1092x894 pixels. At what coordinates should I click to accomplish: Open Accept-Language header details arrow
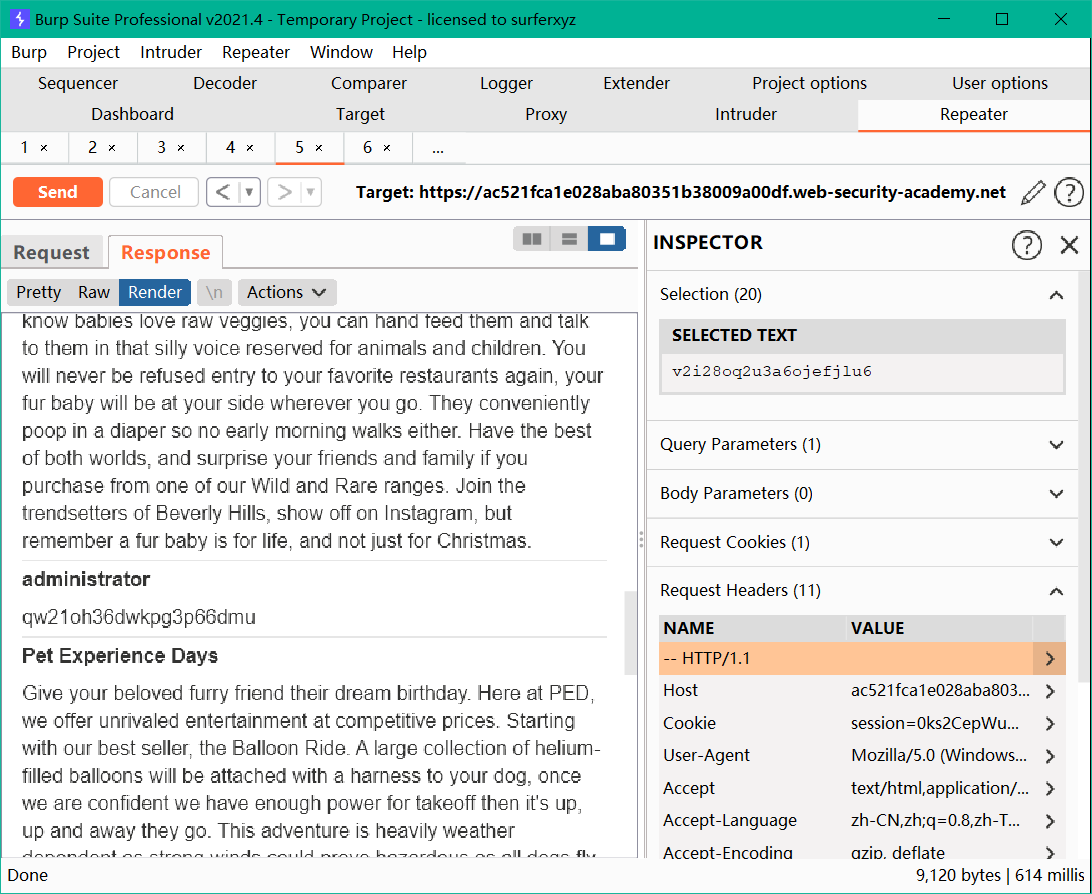coord(1050,821)
